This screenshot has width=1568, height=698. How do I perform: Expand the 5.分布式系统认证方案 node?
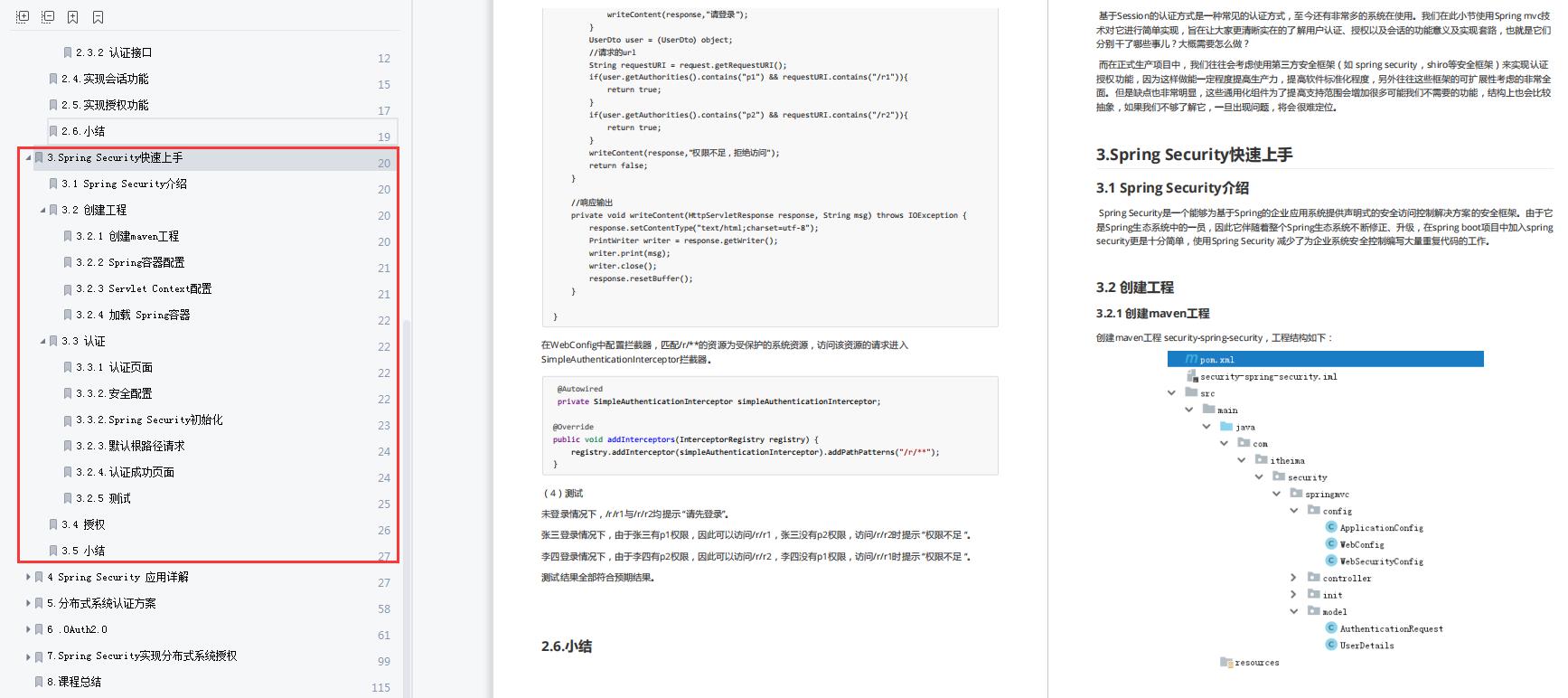coord(28,603)
